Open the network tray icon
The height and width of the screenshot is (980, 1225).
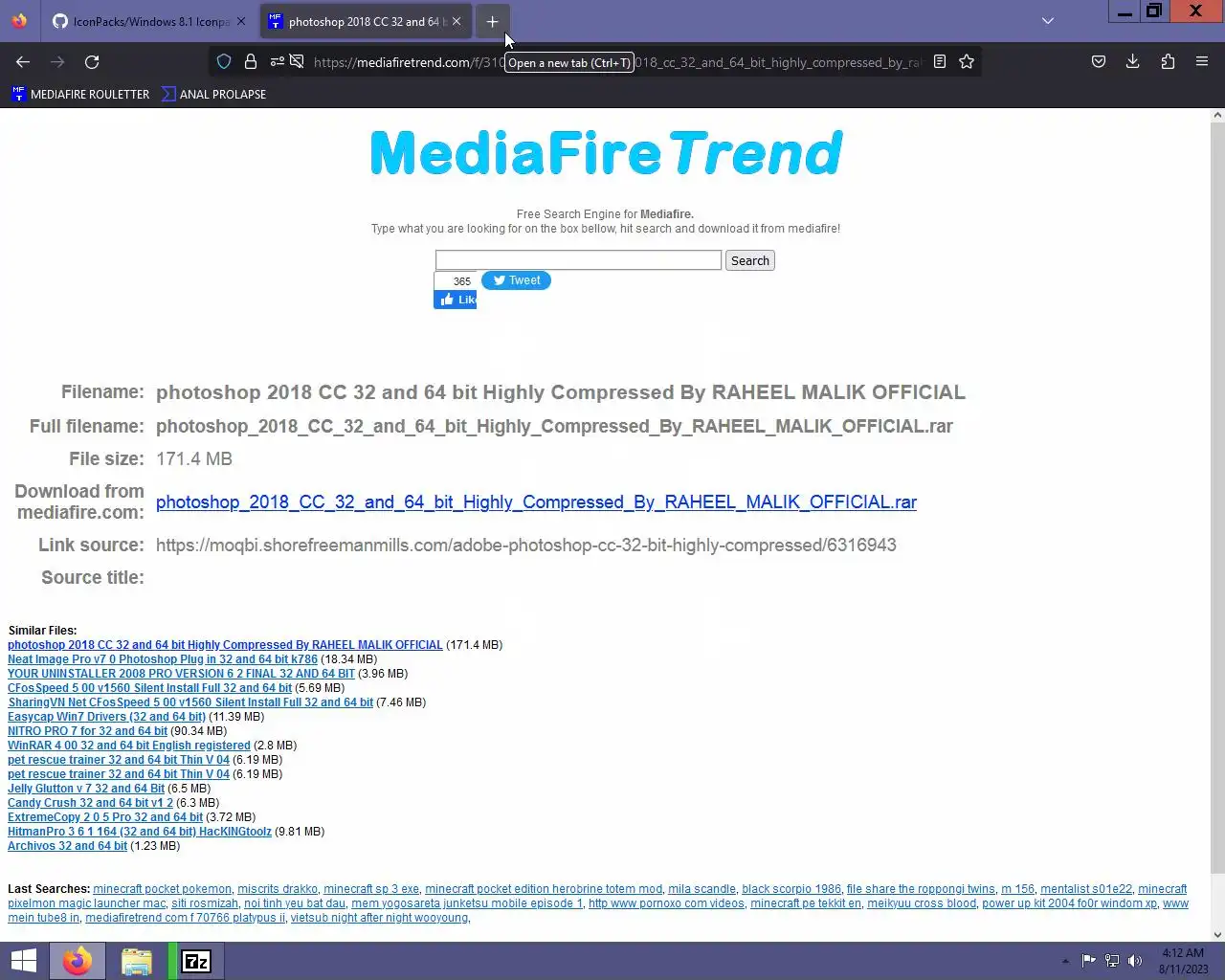click(x=1112, y=961)
